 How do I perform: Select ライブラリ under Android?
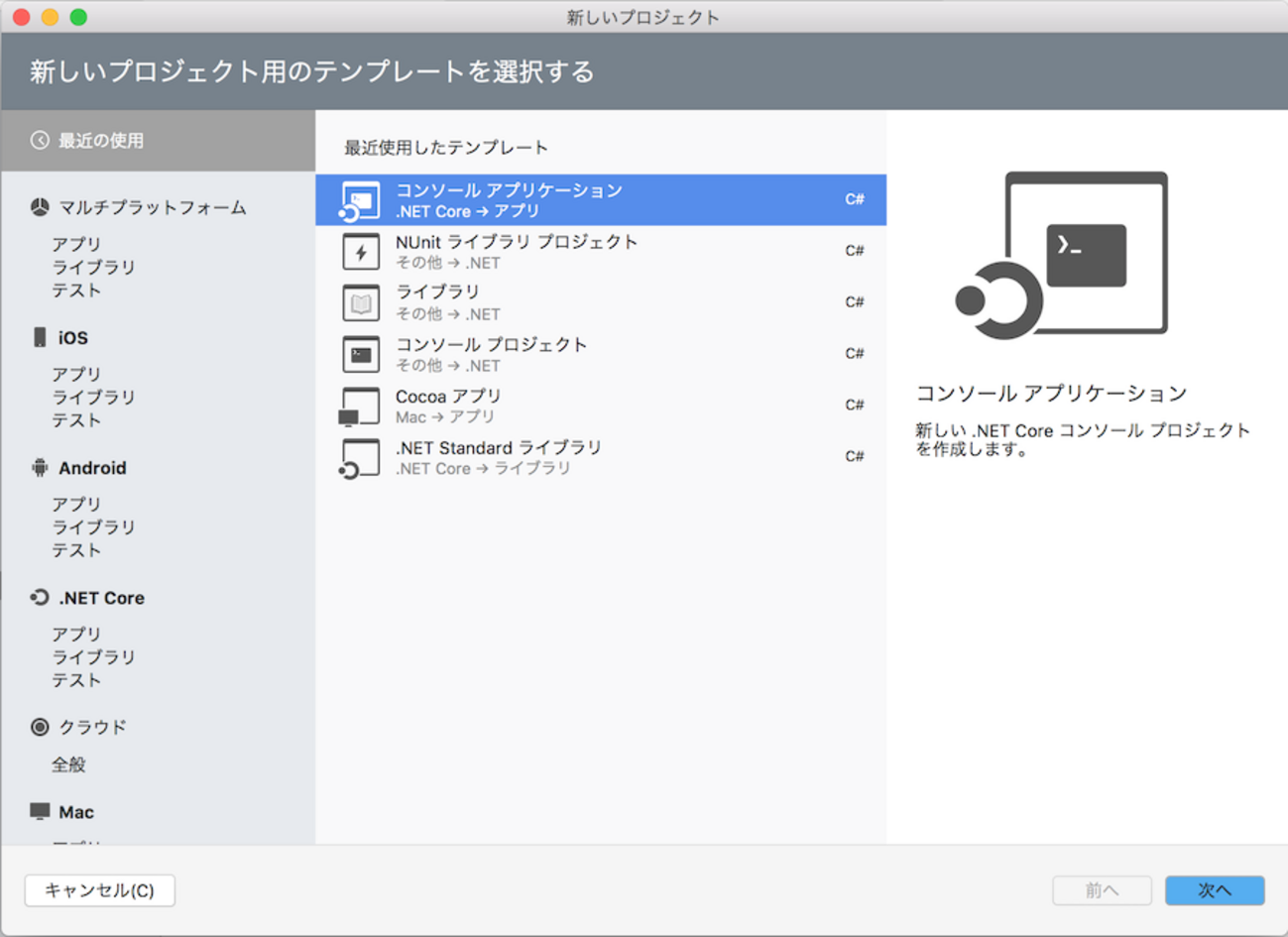pyautogui.click(x=93, y=527)
